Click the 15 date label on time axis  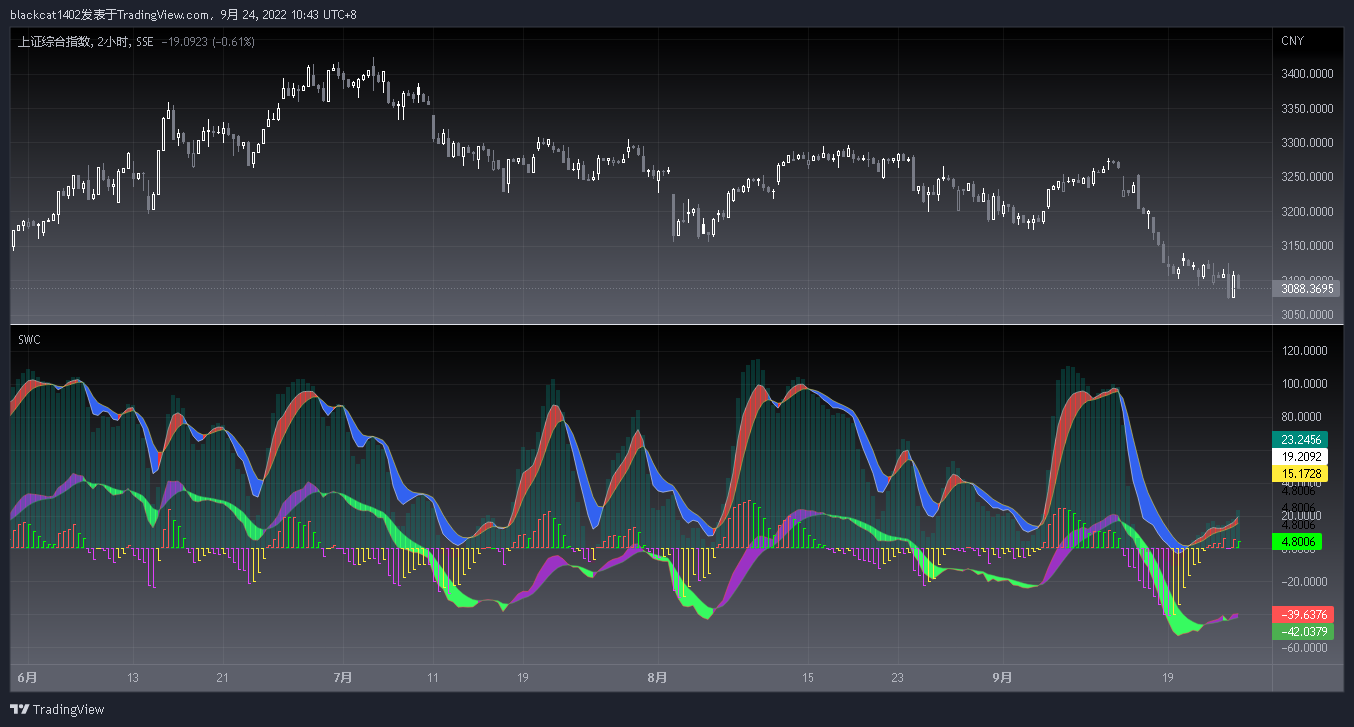808,678
